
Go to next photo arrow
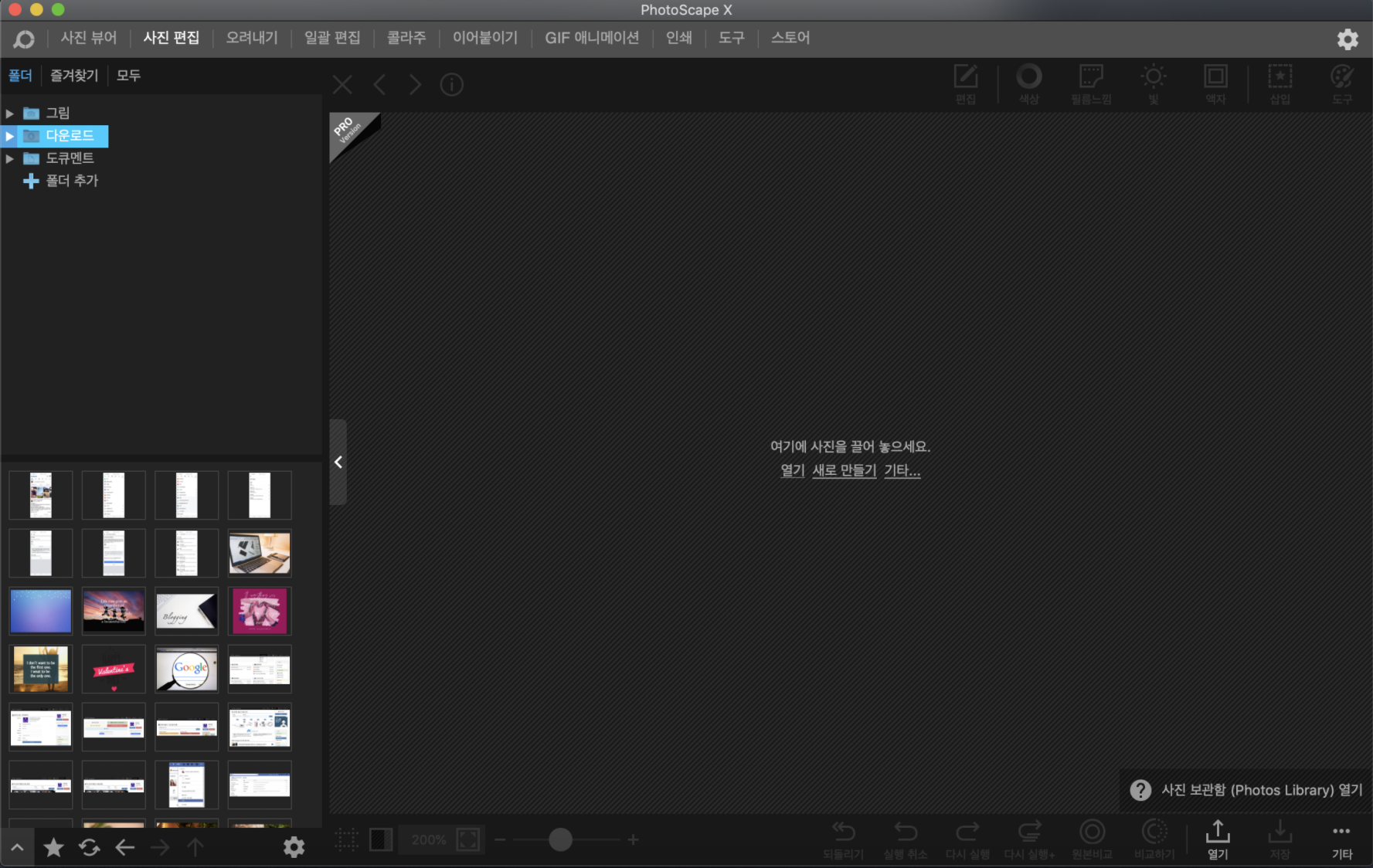point(415,84)
